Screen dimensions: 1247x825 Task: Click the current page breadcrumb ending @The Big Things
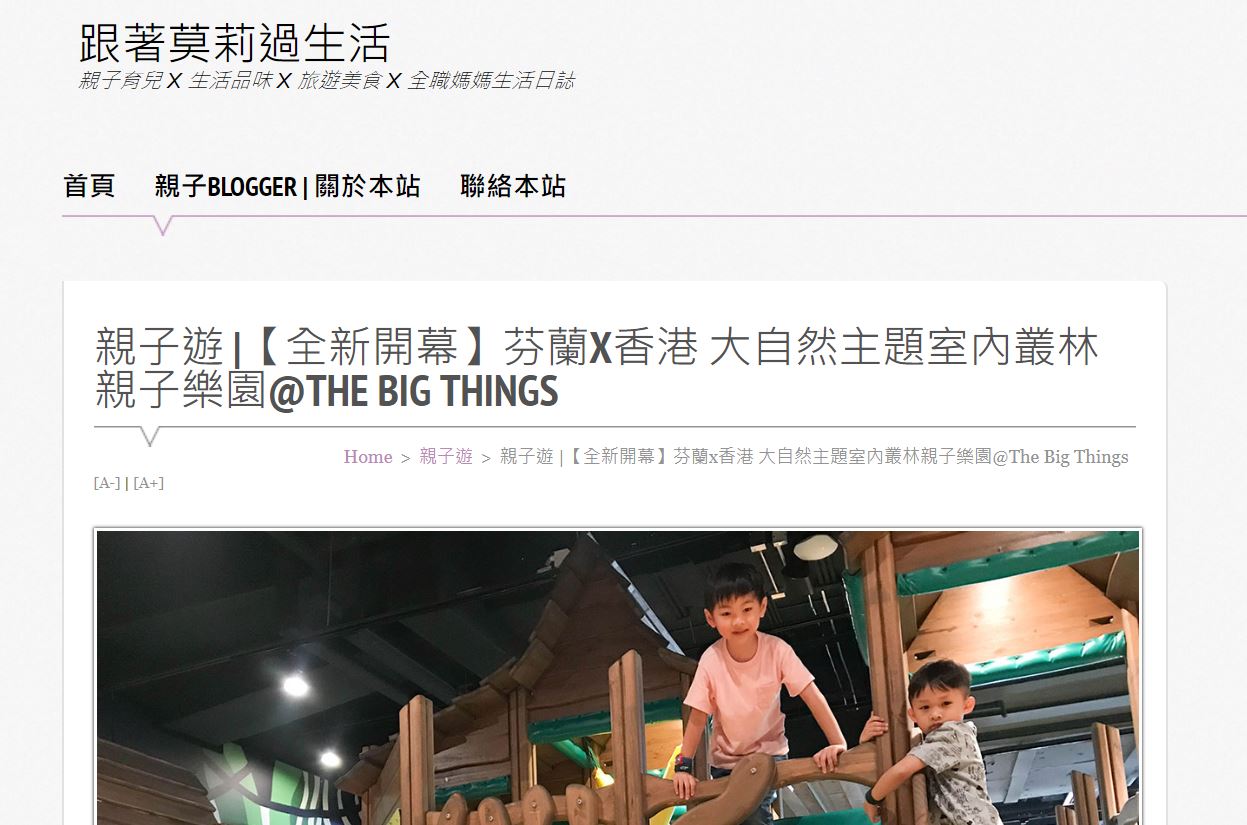pos(814,457)
